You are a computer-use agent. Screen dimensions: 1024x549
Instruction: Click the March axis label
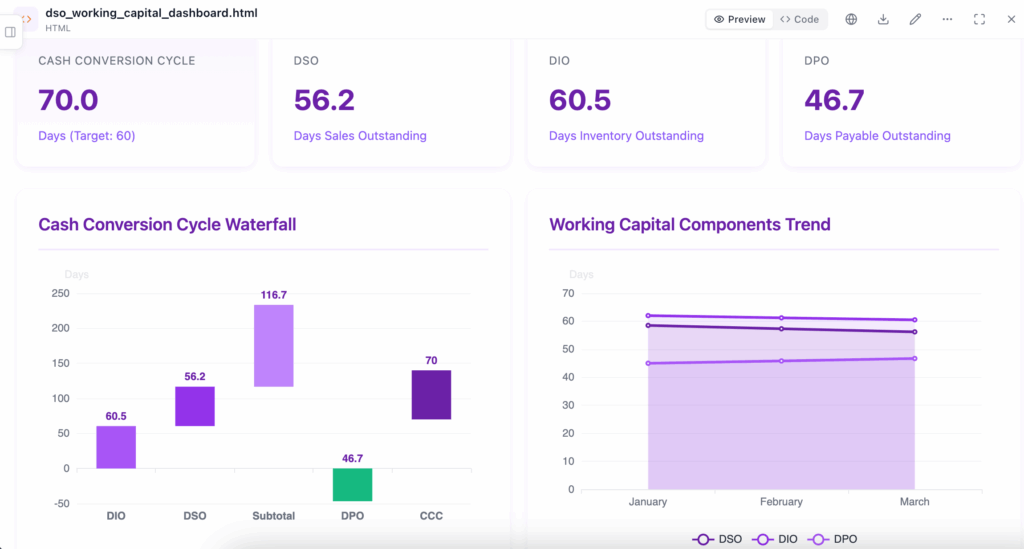914,502
